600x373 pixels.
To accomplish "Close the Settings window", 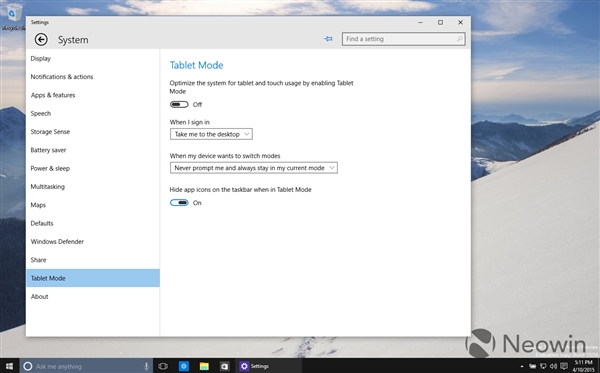I will coord(460,23).
